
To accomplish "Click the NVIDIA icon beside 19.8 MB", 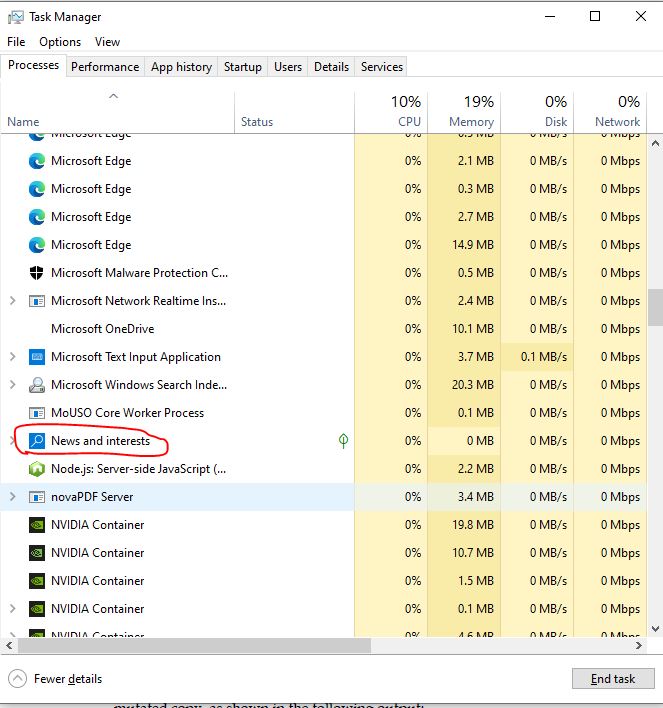I will click(37, 525).
